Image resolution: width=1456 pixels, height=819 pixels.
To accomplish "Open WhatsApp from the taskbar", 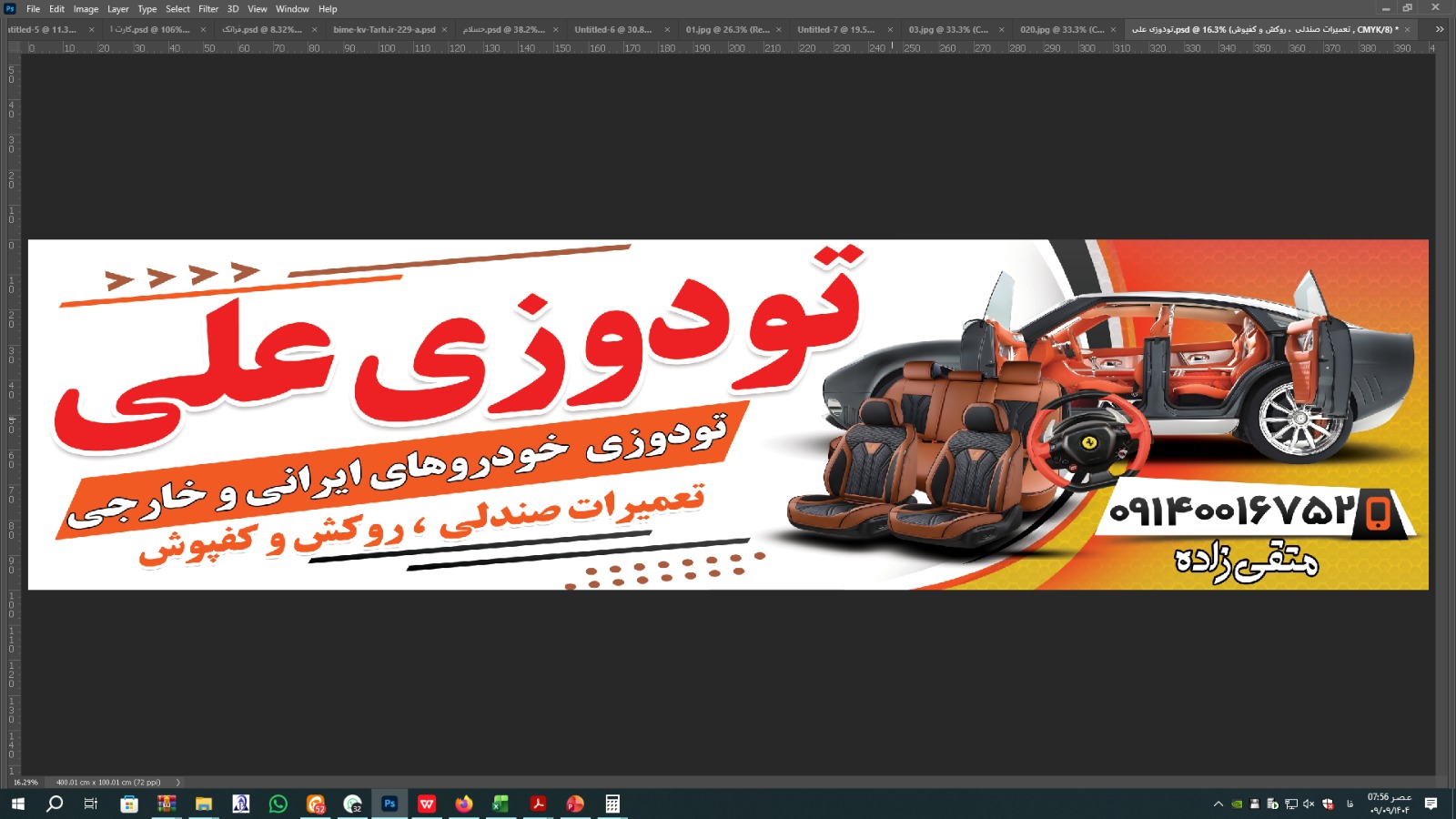I will click(278, 804).
